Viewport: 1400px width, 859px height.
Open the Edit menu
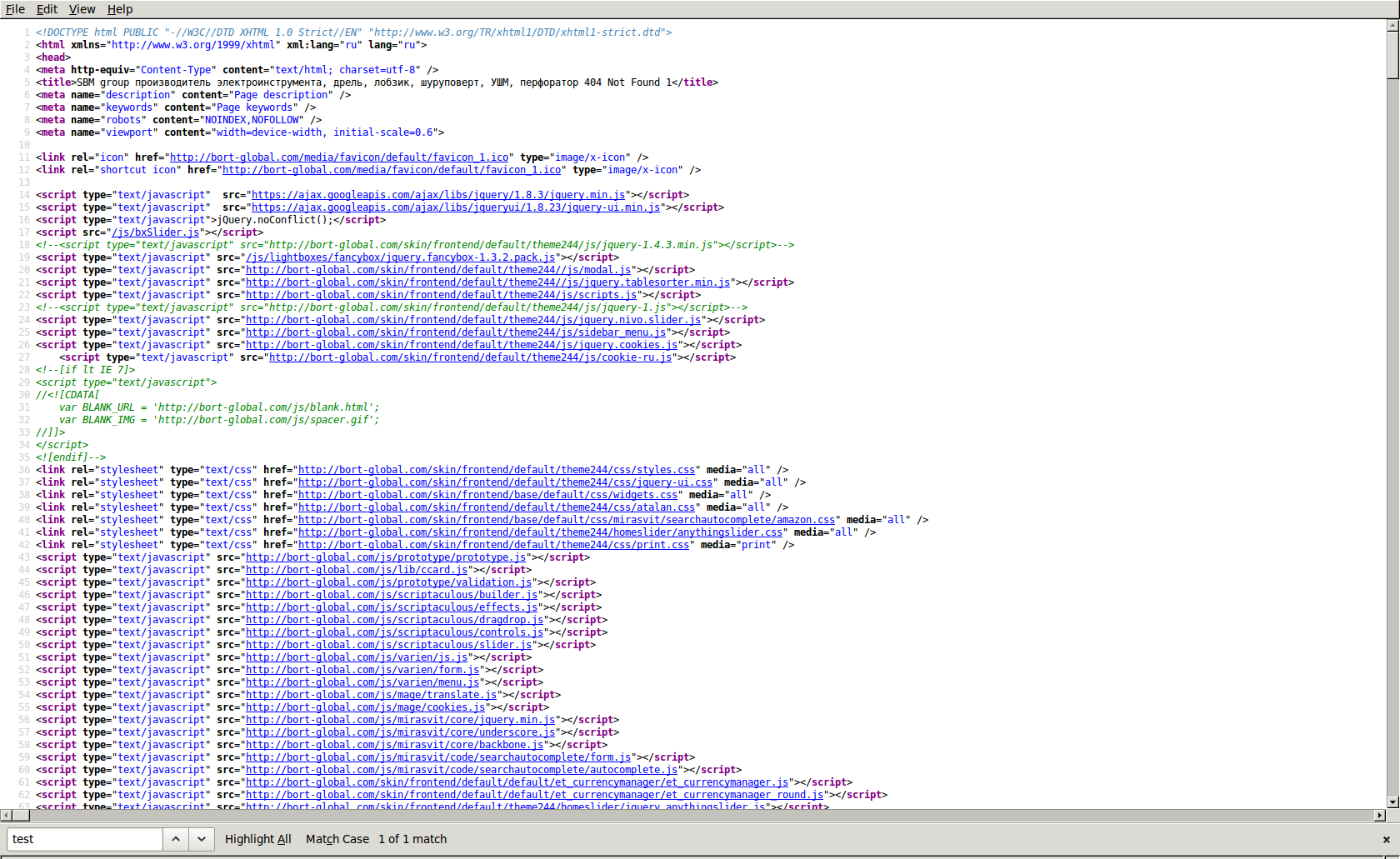pyautogui.click(x=47, y=9)
